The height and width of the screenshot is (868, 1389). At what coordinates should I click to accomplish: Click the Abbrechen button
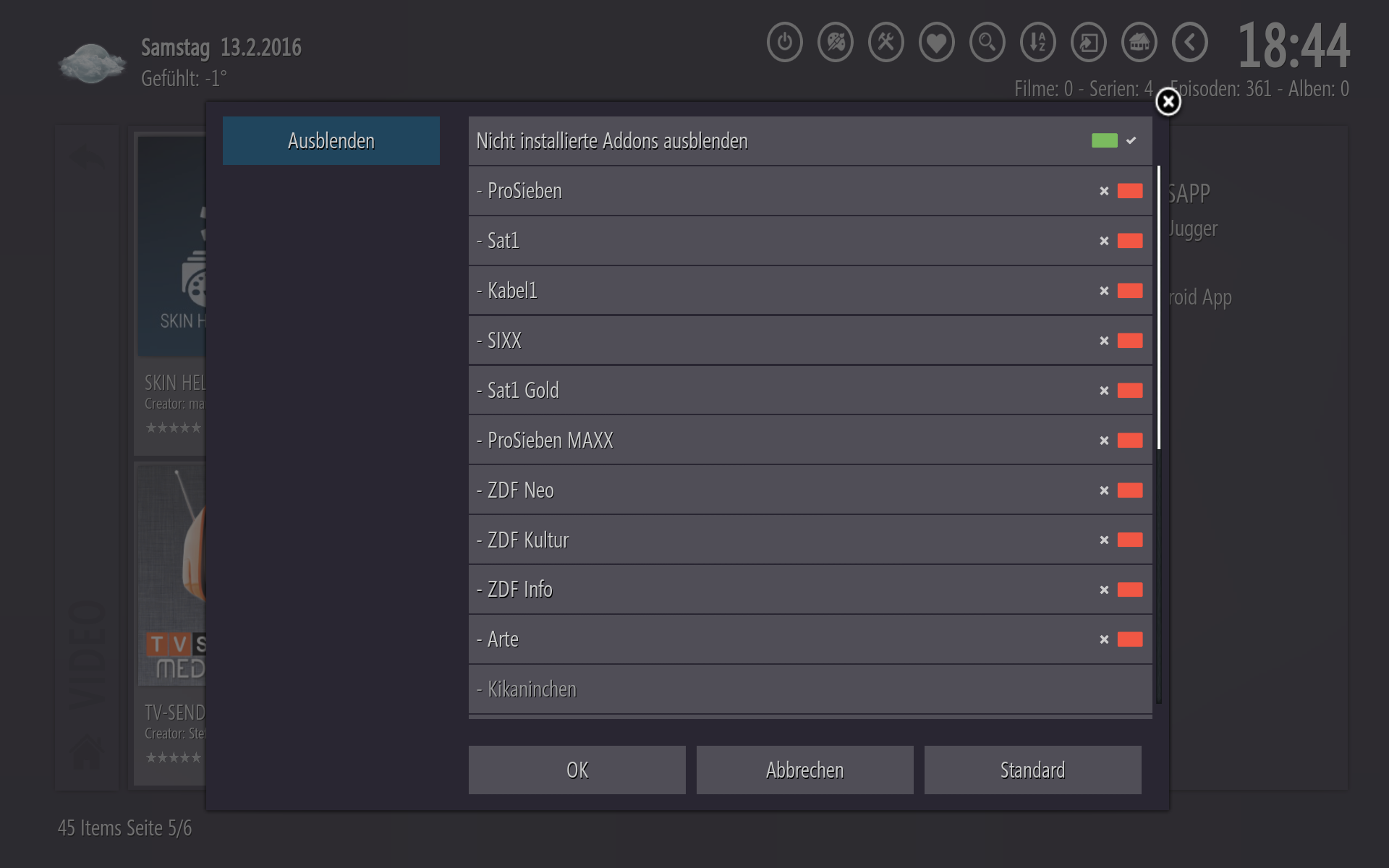click(x=805, y=770)
